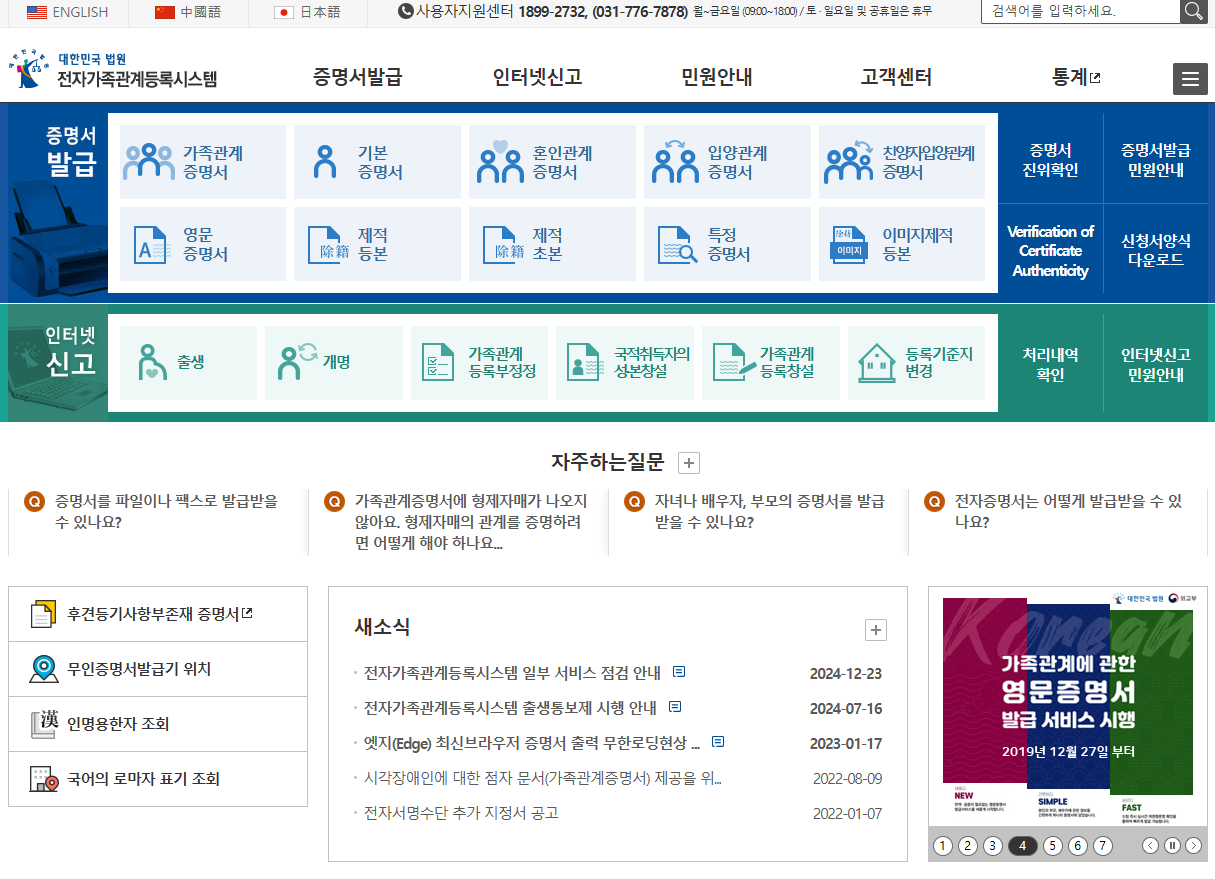Open the 가족관계 증명서 tile
The width and height of the screenshot is (1215, 879).
click(203, 162)
